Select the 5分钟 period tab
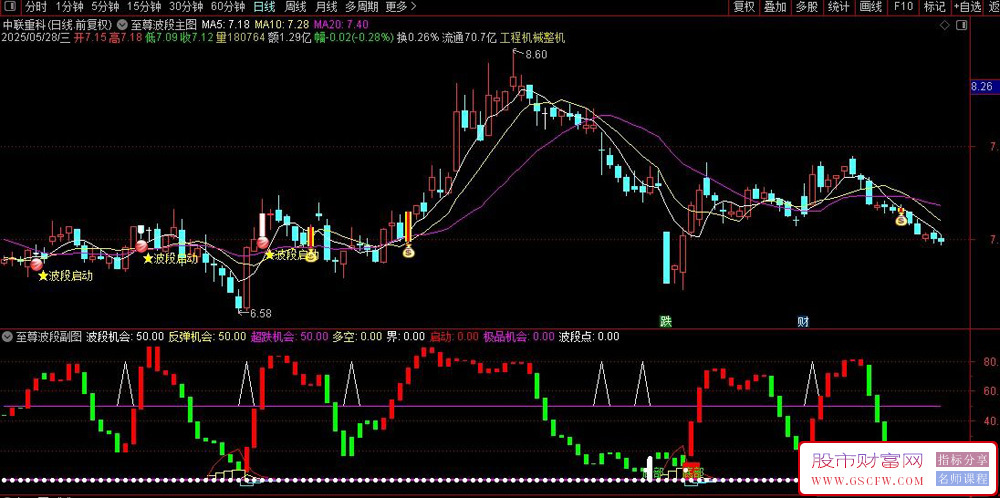This screenshot has width=1000, height=498. (105, 7)
